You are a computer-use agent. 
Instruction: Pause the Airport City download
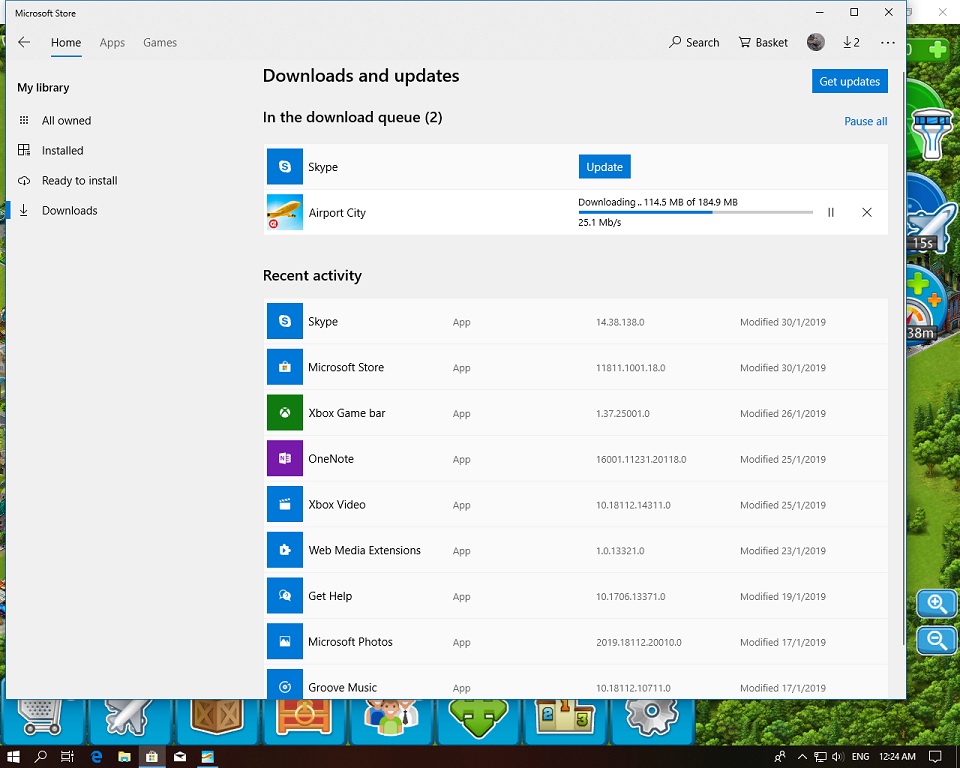(831, 213)
